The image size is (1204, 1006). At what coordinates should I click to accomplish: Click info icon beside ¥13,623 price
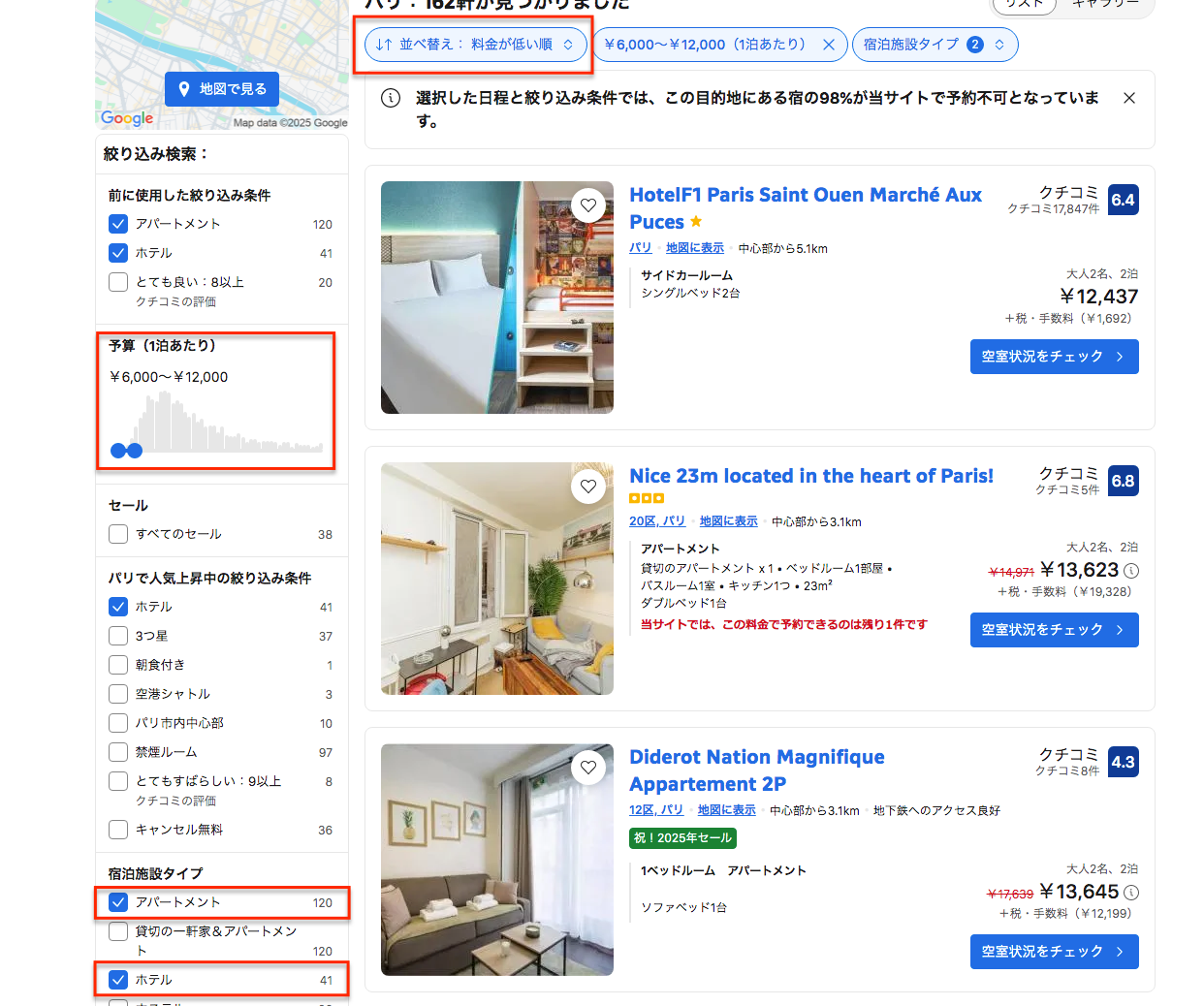pos(1131,571)
